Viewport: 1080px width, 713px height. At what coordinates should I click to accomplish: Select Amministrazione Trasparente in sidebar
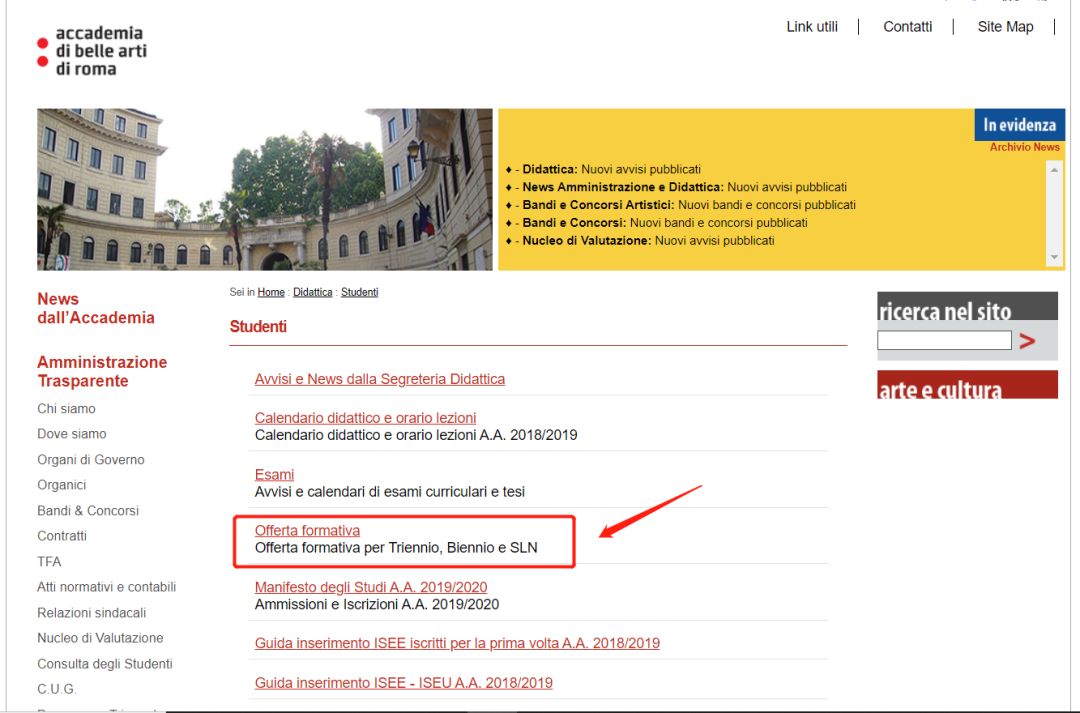[102, 371]
